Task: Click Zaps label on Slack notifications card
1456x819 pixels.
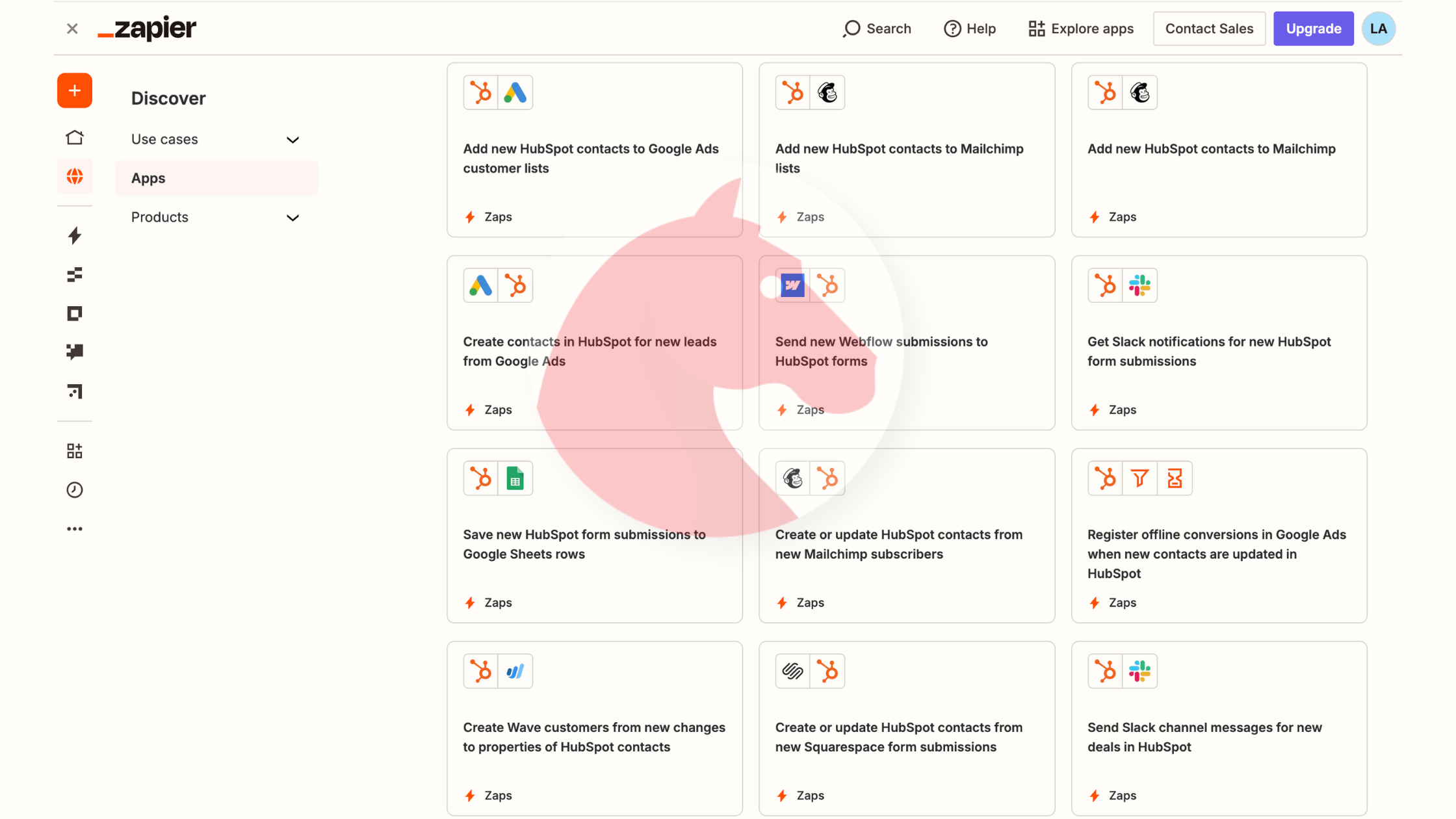Action: pos(1122,409)
